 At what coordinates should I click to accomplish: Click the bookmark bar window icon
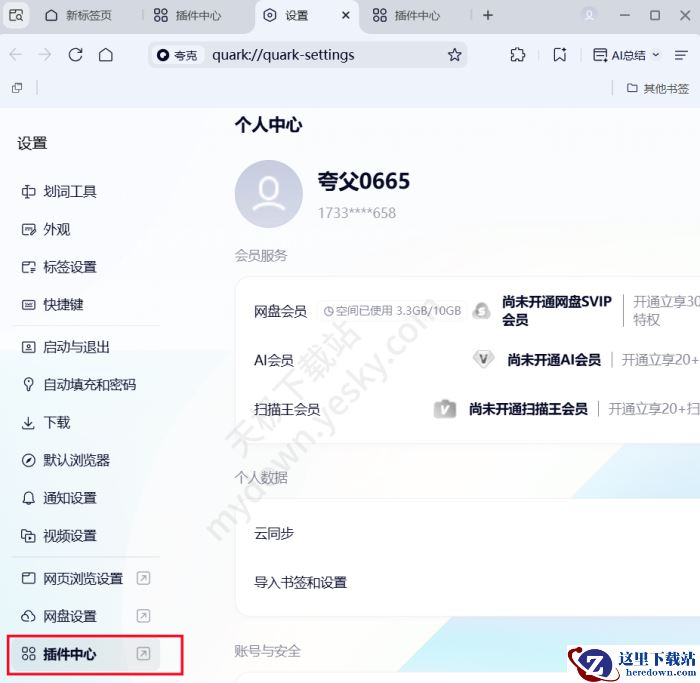pos(17,88)
